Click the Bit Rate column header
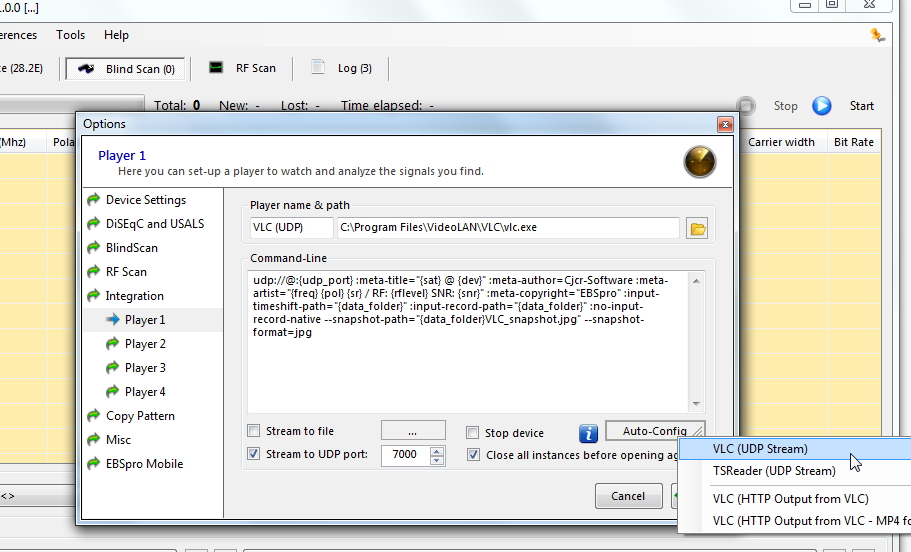Screen dimensions: 911x552 point(853,142)
